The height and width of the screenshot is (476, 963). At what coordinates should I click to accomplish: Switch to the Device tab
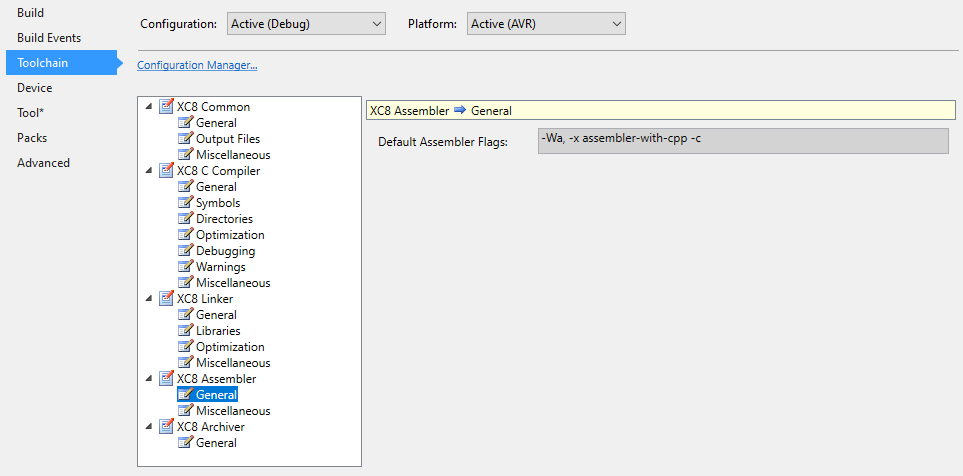(35, 88)
